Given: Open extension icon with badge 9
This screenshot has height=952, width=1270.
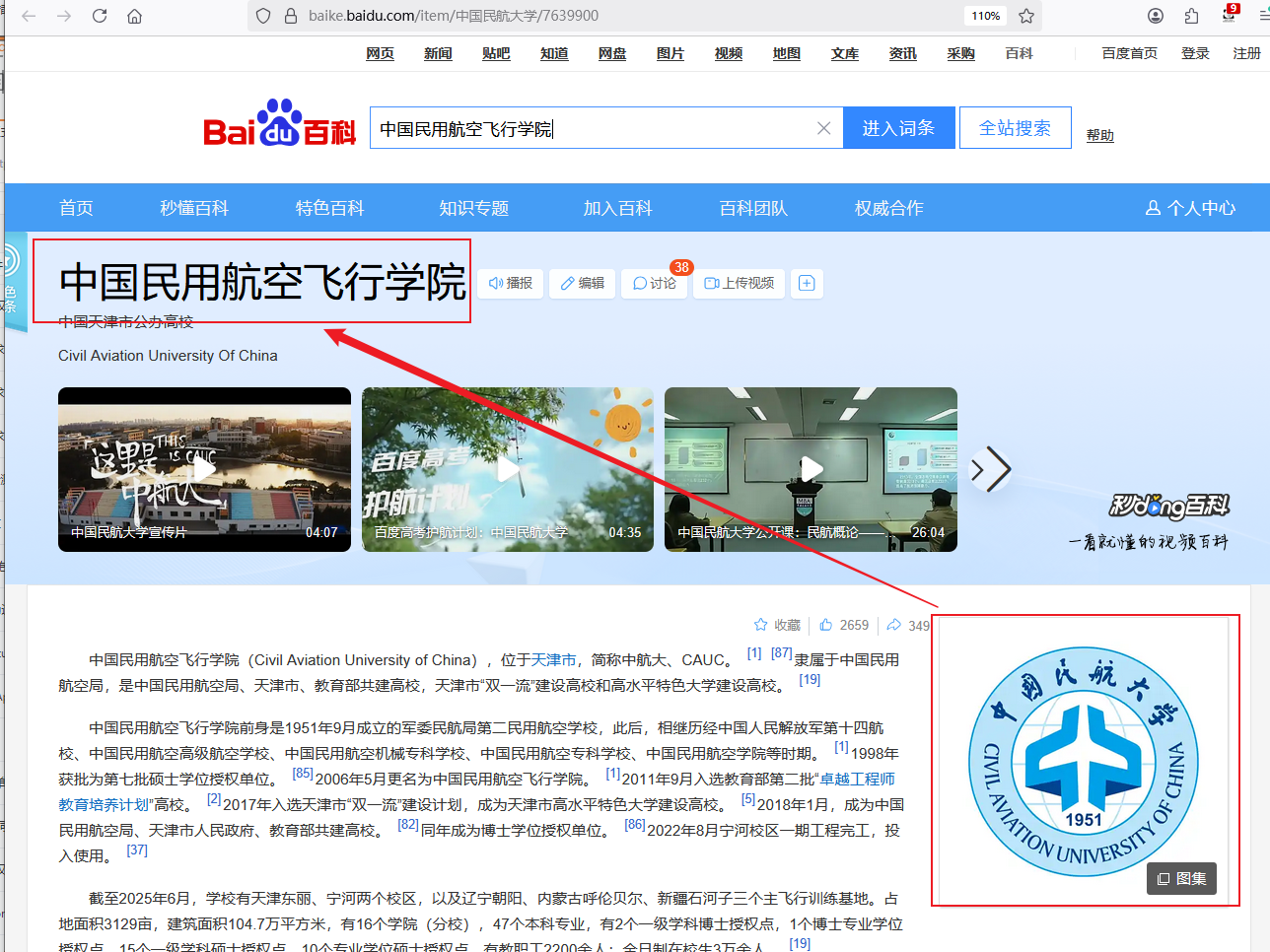Looking at the screenshot, I should coord(1230,14).
